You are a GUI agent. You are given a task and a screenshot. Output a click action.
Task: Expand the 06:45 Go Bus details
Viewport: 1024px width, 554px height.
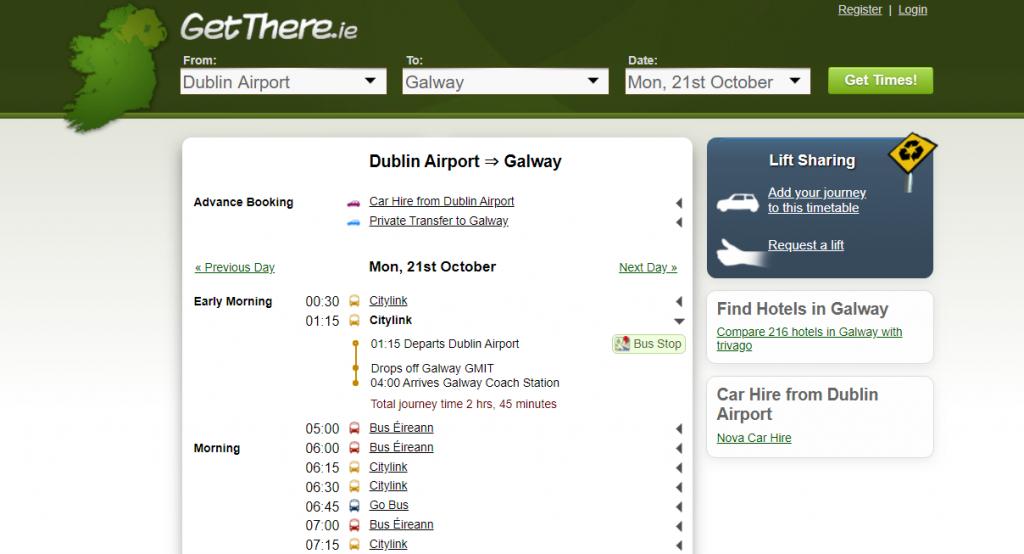pyautogui.click(x=679, y=507)
